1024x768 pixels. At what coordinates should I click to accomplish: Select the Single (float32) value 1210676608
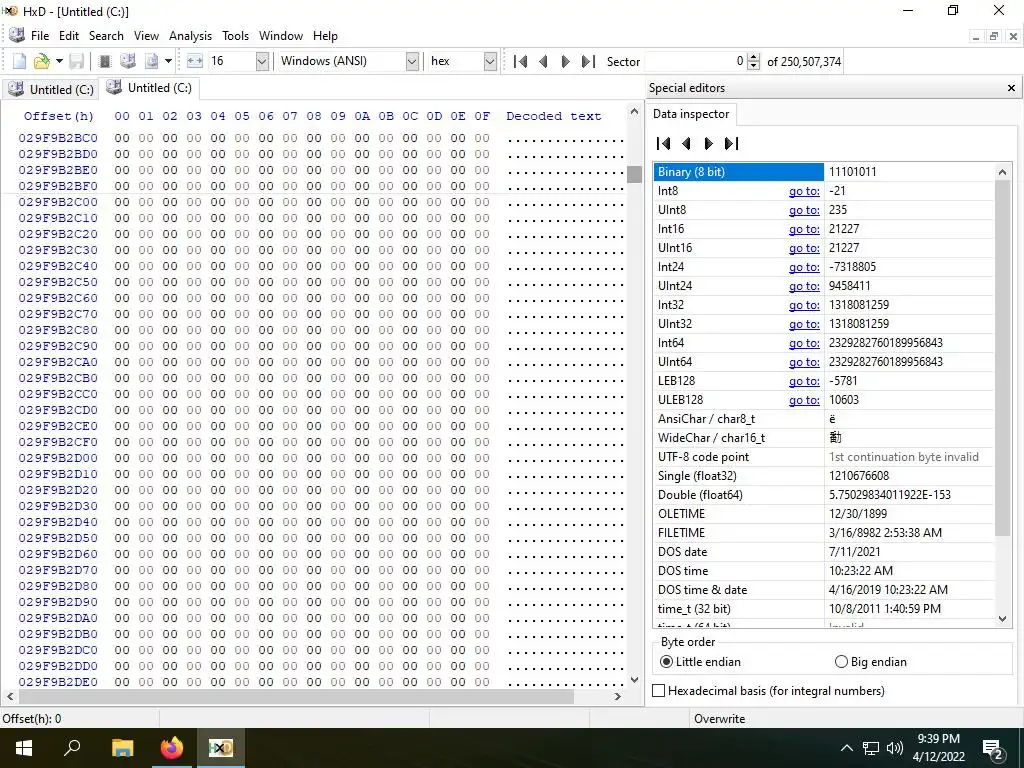click(x=859, y=476)
